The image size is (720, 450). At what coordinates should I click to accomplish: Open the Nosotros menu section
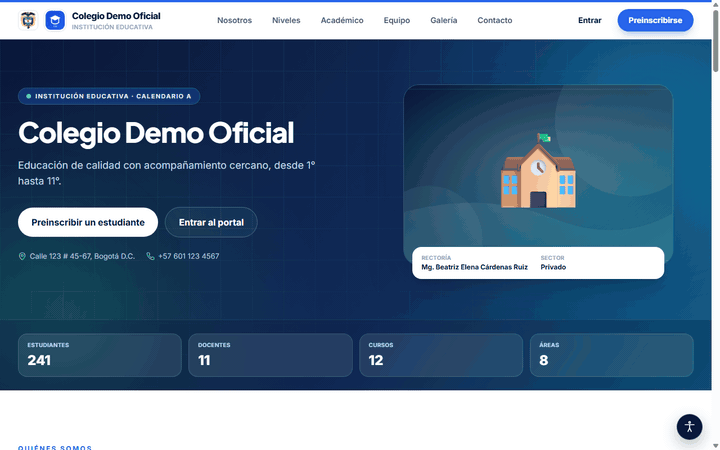234,20
